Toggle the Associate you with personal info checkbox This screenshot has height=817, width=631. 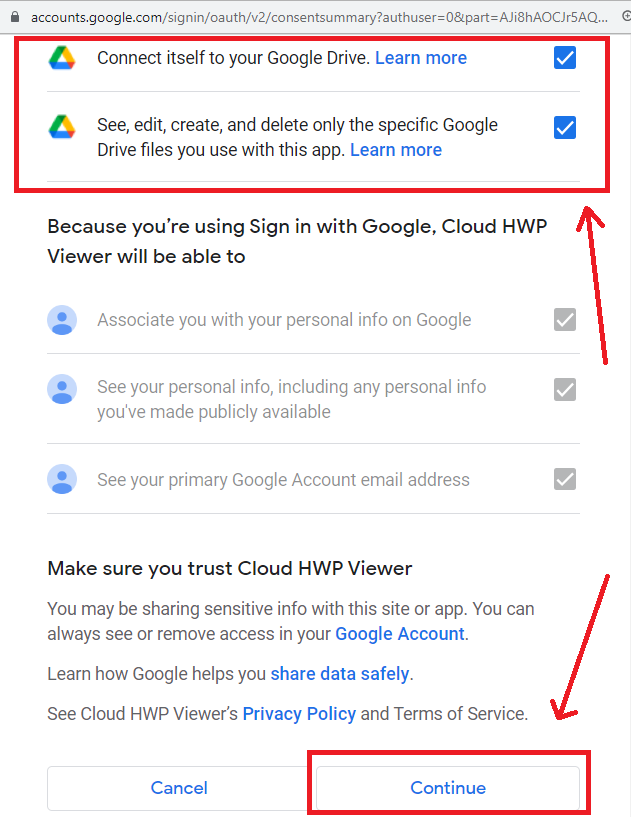565,320
